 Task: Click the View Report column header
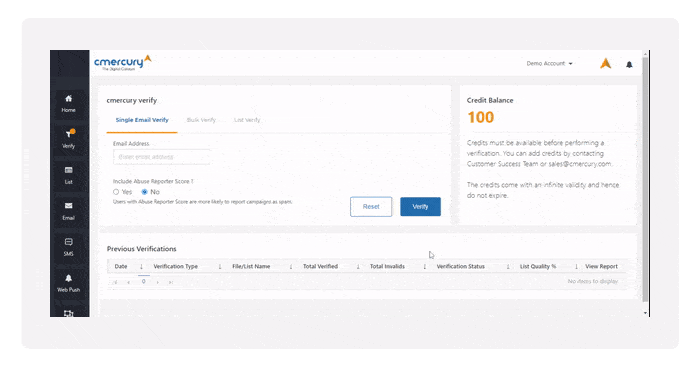[601, 267]
